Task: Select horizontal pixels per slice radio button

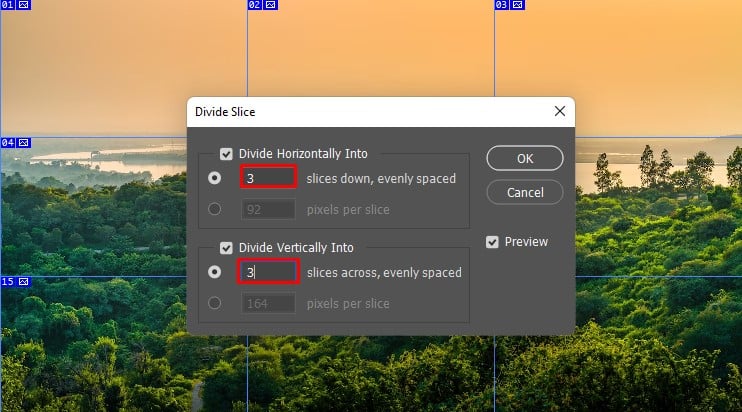Action: click(214, 209)
